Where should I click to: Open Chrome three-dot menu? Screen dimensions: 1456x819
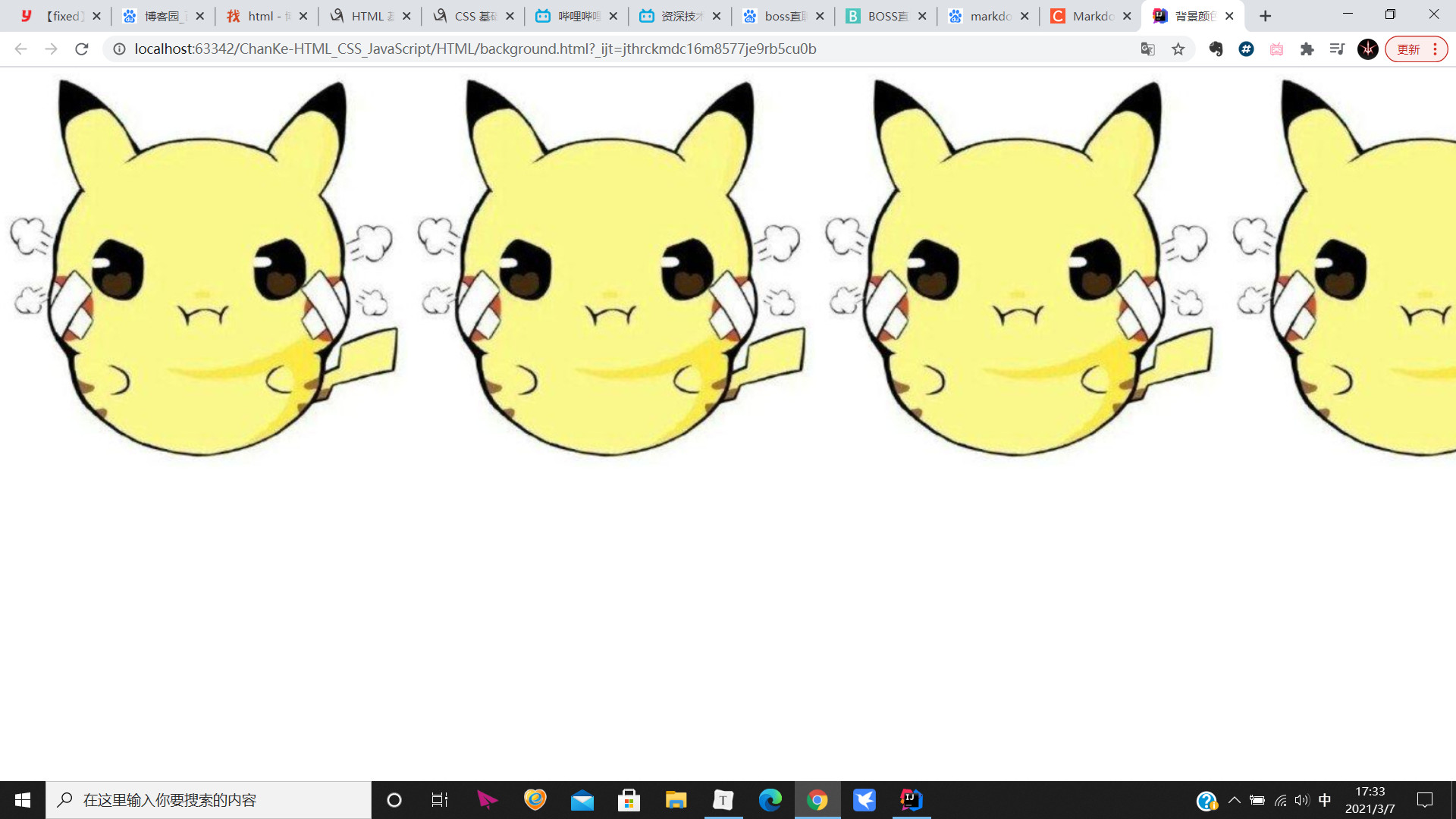tap(1435, 49)
